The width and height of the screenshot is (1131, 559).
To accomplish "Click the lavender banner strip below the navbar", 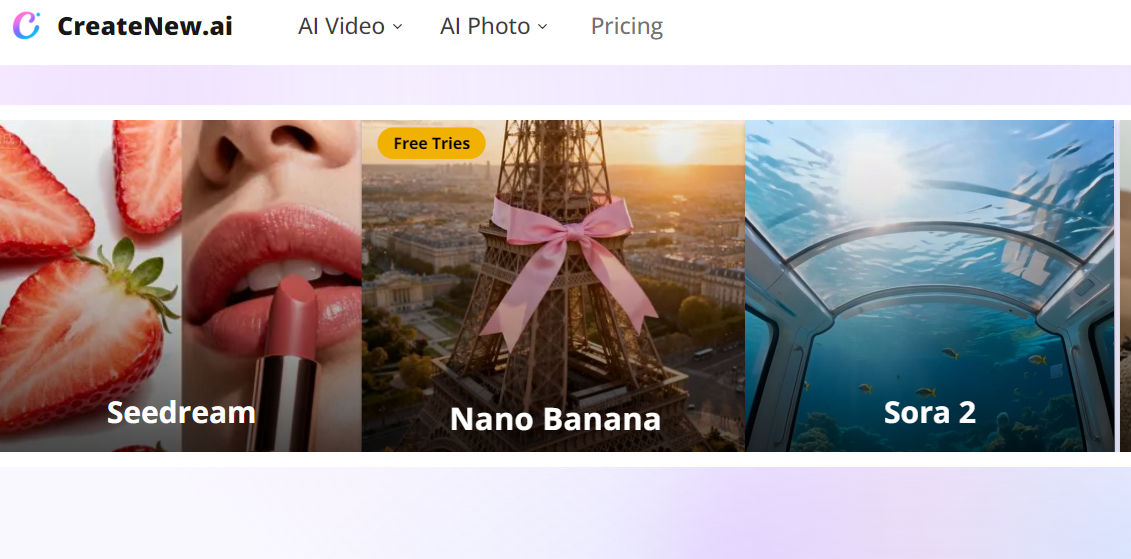I will tap(565, 85).
